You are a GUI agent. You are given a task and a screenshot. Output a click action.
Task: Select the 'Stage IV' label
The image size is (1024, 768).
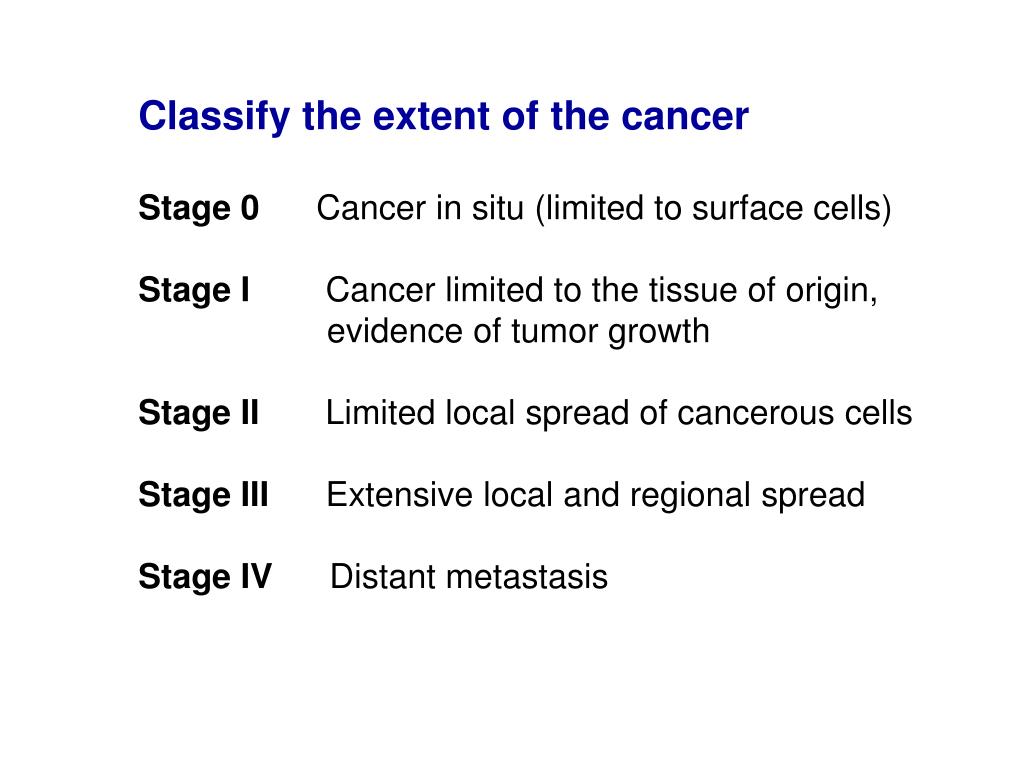pyautogui.click(x=205, y=578)
